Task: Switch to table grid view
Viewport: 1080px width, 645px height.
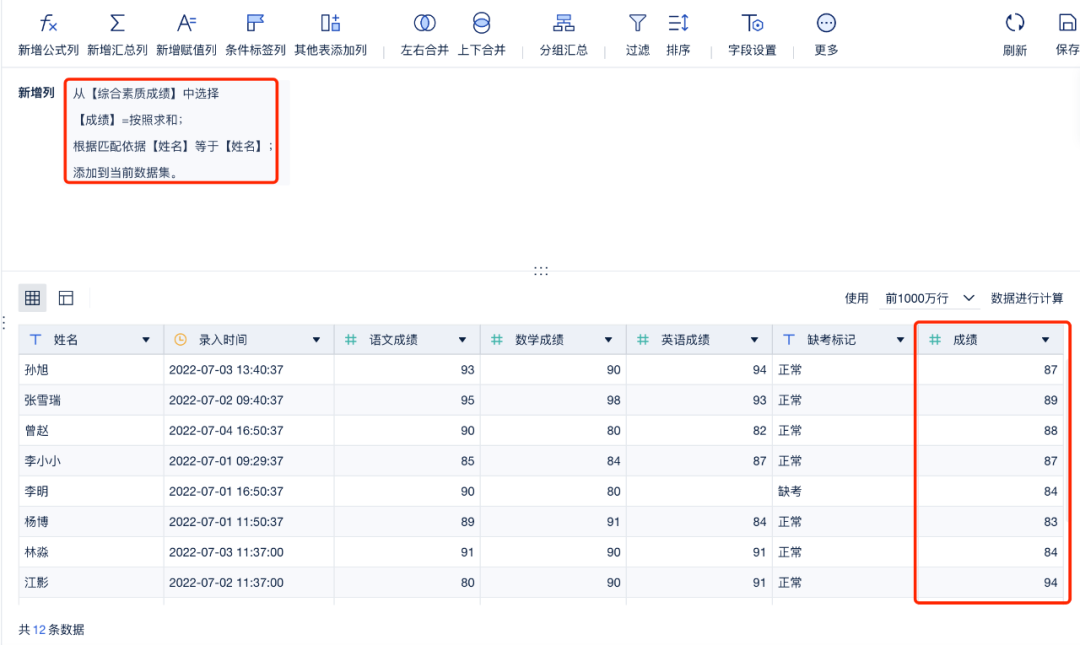Action: [x=32, y=298]
